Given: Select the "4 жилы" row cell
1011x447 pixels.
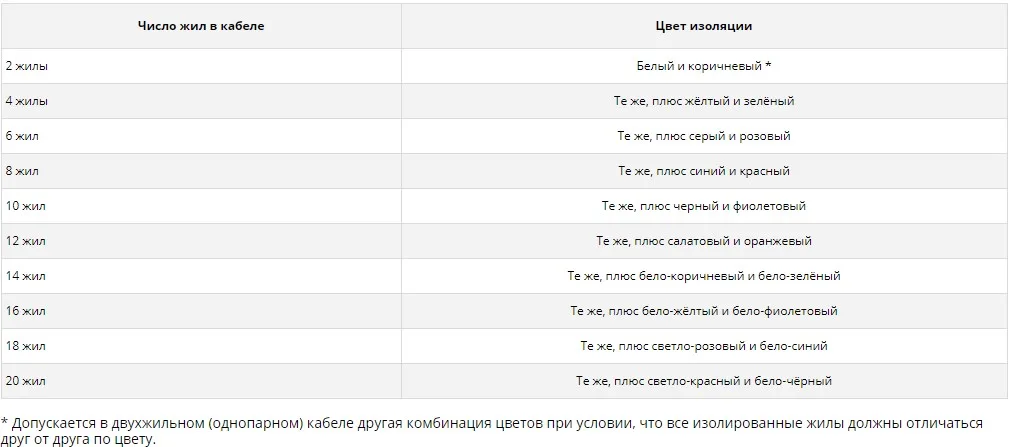Looking at the screenshot, I should [27, 101].
